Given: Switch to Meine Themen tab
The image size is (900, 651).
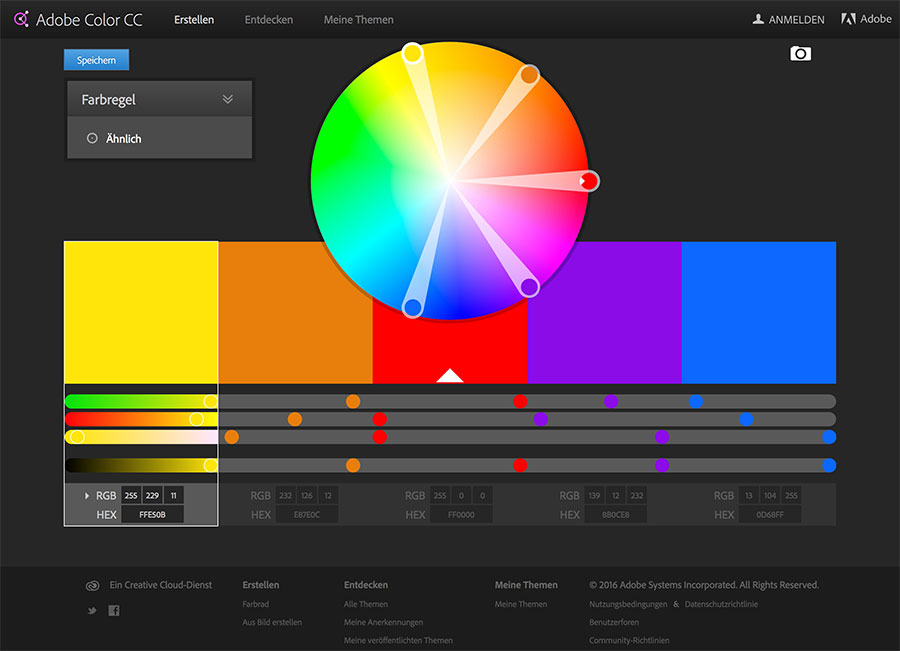Looking at the screenshot, I should pos(358,19).
